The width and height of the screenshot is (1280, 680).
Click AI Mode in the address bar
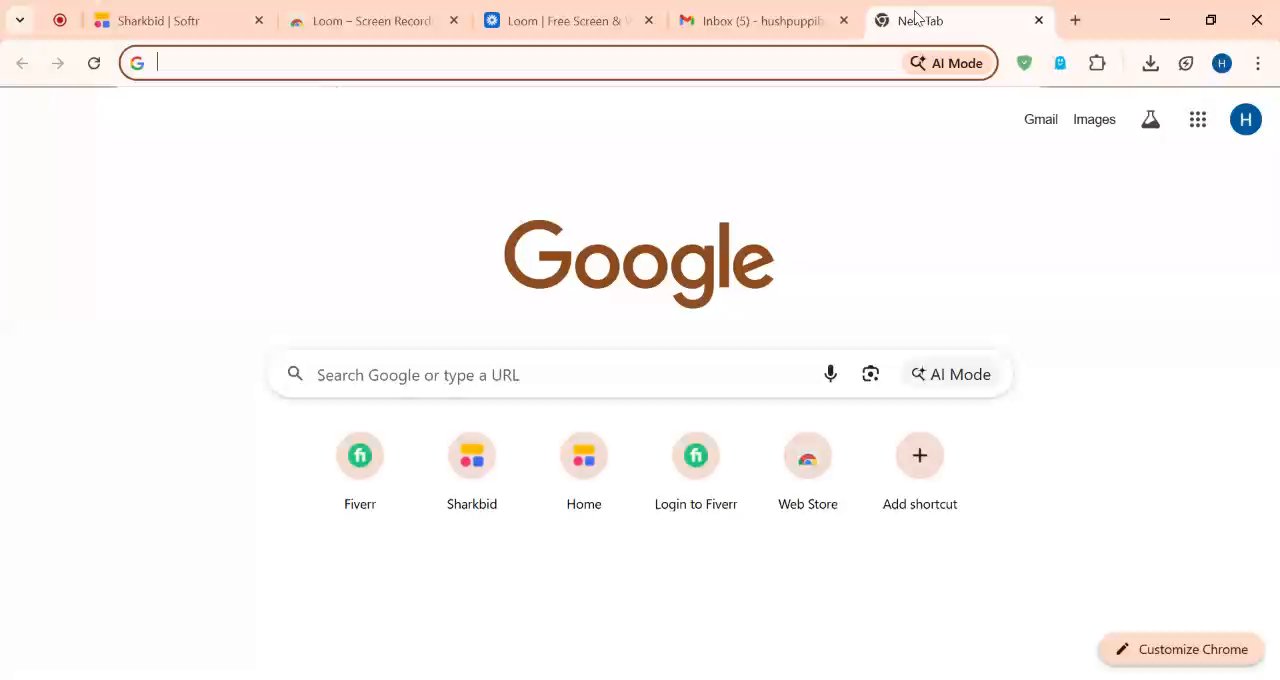946,63
